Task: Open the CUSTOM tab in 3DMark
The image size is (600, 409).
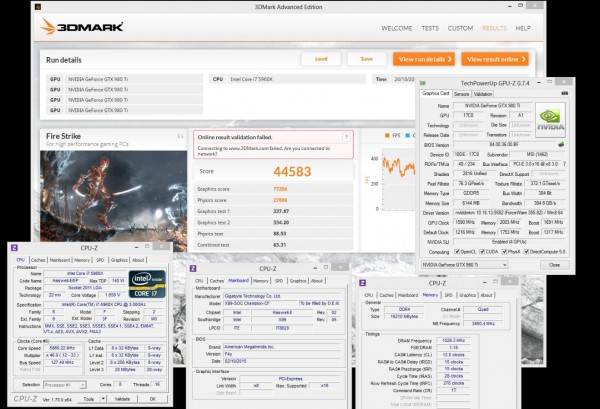Action: click(460, 28)
